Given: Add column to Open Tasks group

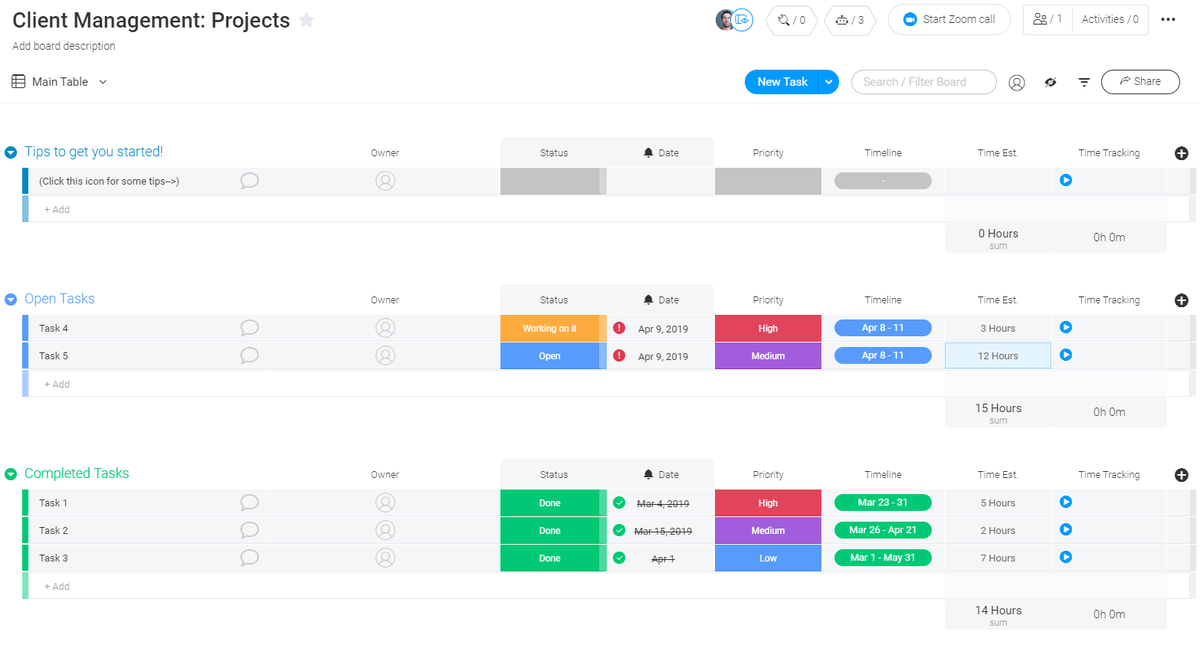Looking at the screenshot, I should [x=1181, y=300].
